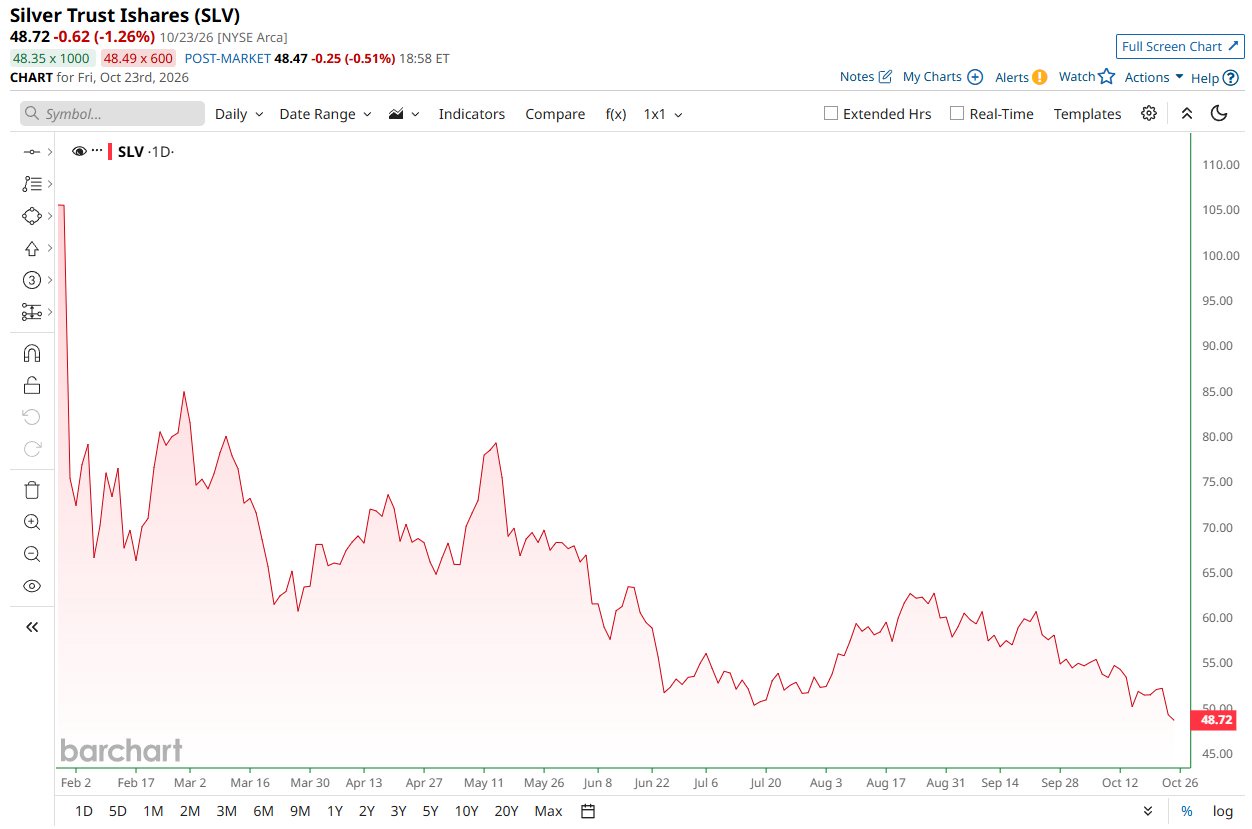
Task: Open the Alerts bell link
Action: click(1021, 77)
